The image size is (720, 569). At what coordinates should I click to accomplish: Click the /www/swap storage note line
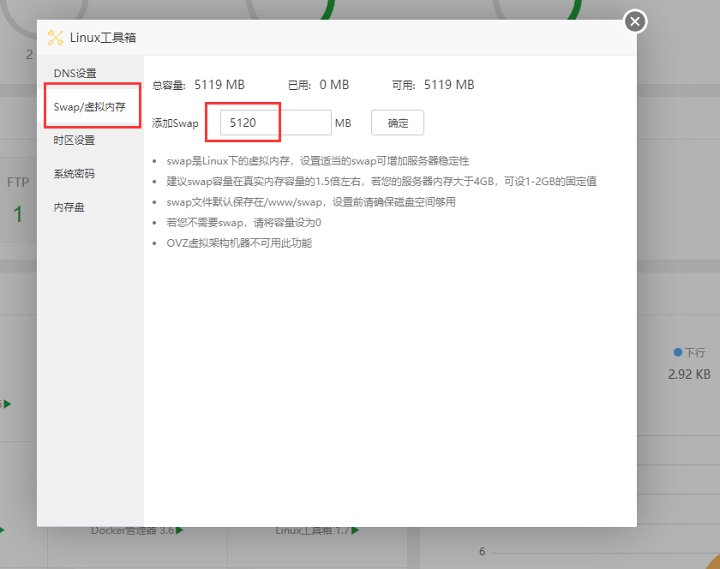point(311,202)
